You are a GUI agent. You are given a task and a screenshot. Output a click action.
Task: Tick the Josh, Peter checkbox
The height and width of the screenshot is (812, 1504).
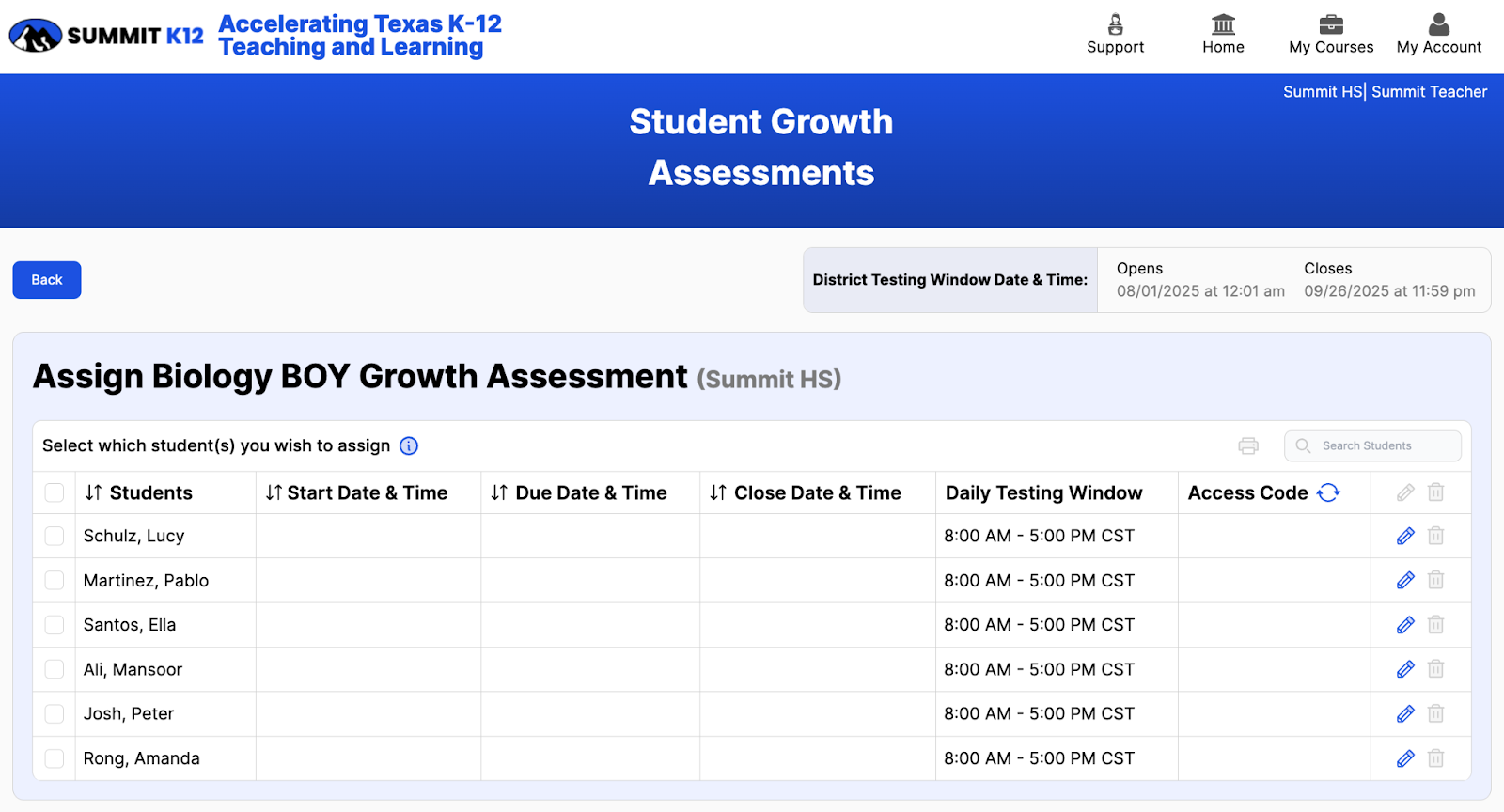pos(55,713)
